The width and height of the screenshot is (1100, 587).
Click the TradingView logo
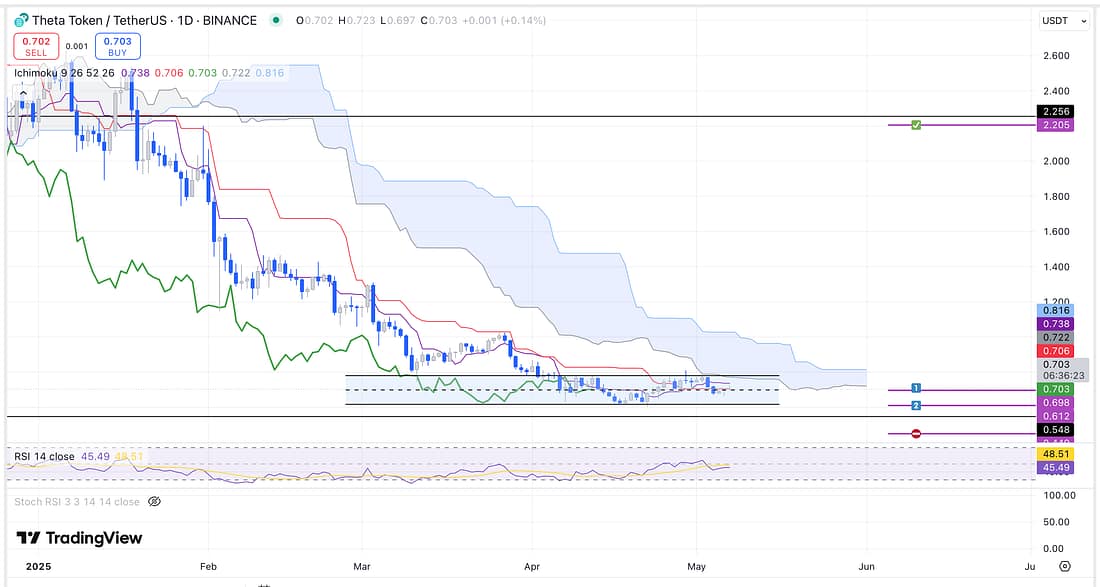[79, 538]
